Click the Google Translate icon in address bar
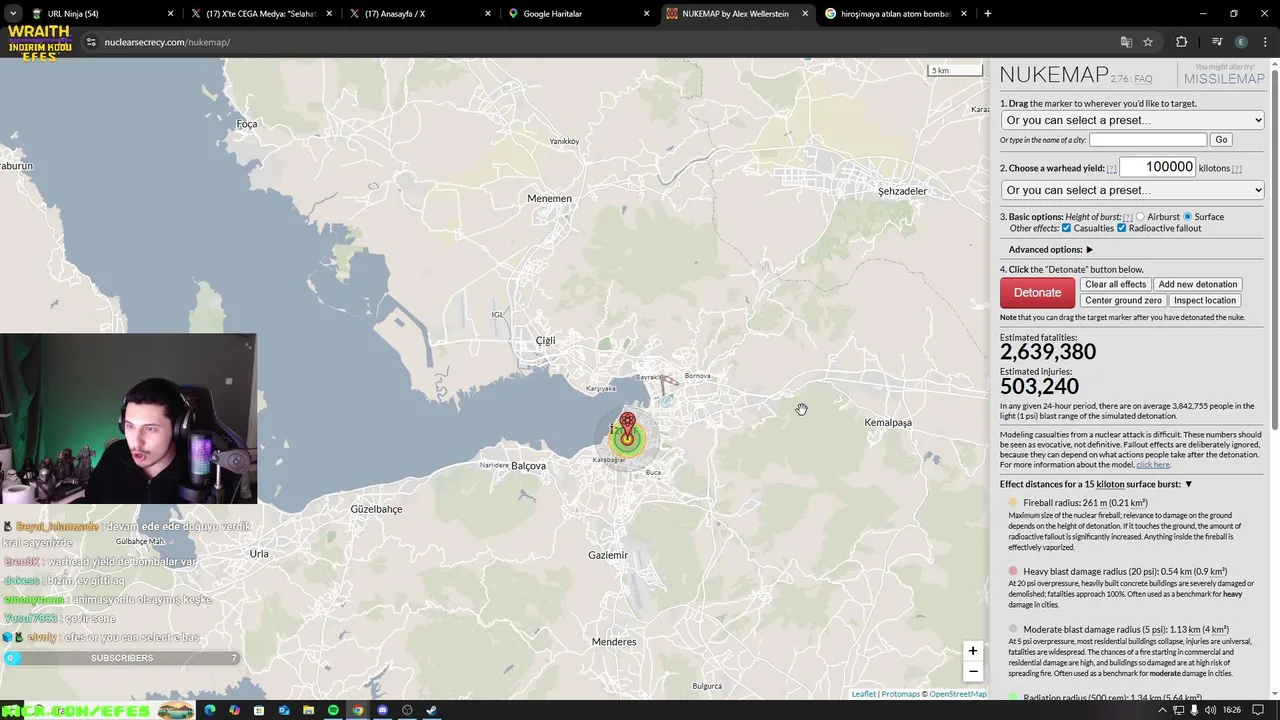The width and height of the screenshot is (1280, 720). pos(1126,42)
